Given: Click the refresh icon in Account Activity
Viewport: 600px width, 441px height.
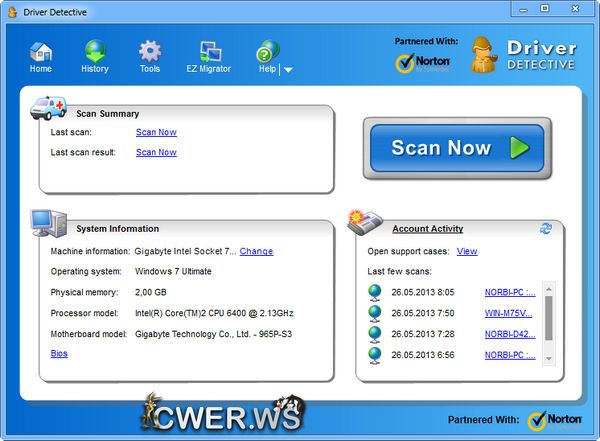Looking at the screenshot, I should point(545,228).
